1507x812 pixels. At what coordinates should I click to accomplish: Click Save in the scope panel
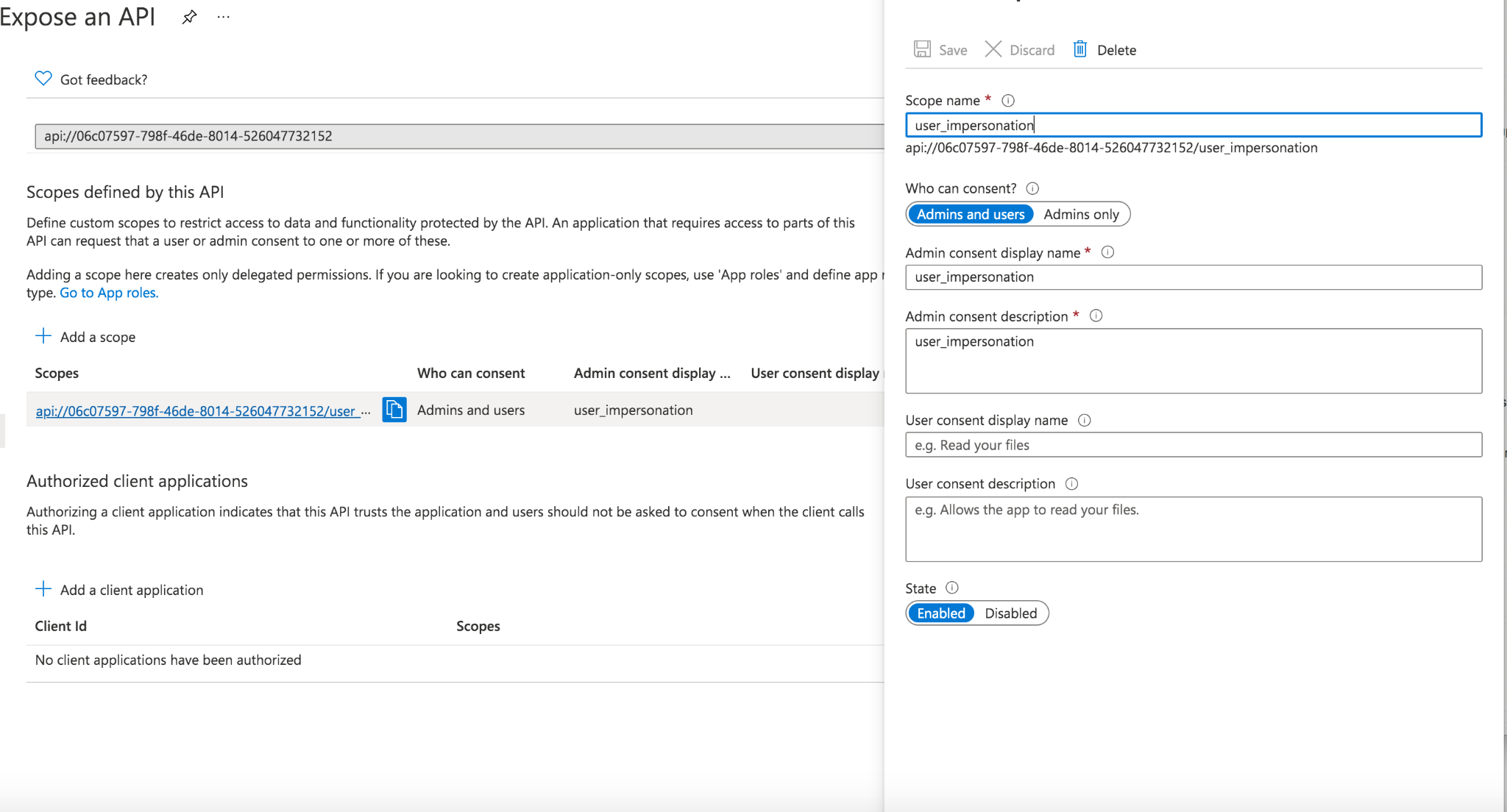pyautogui.click(x=941, y=50)
